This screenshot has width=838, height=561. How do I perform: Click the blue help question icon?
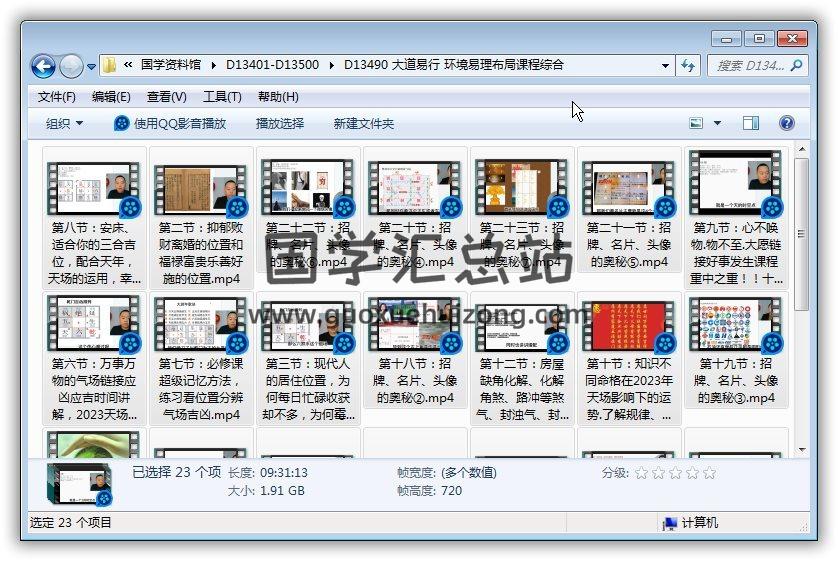coord(786,123)
